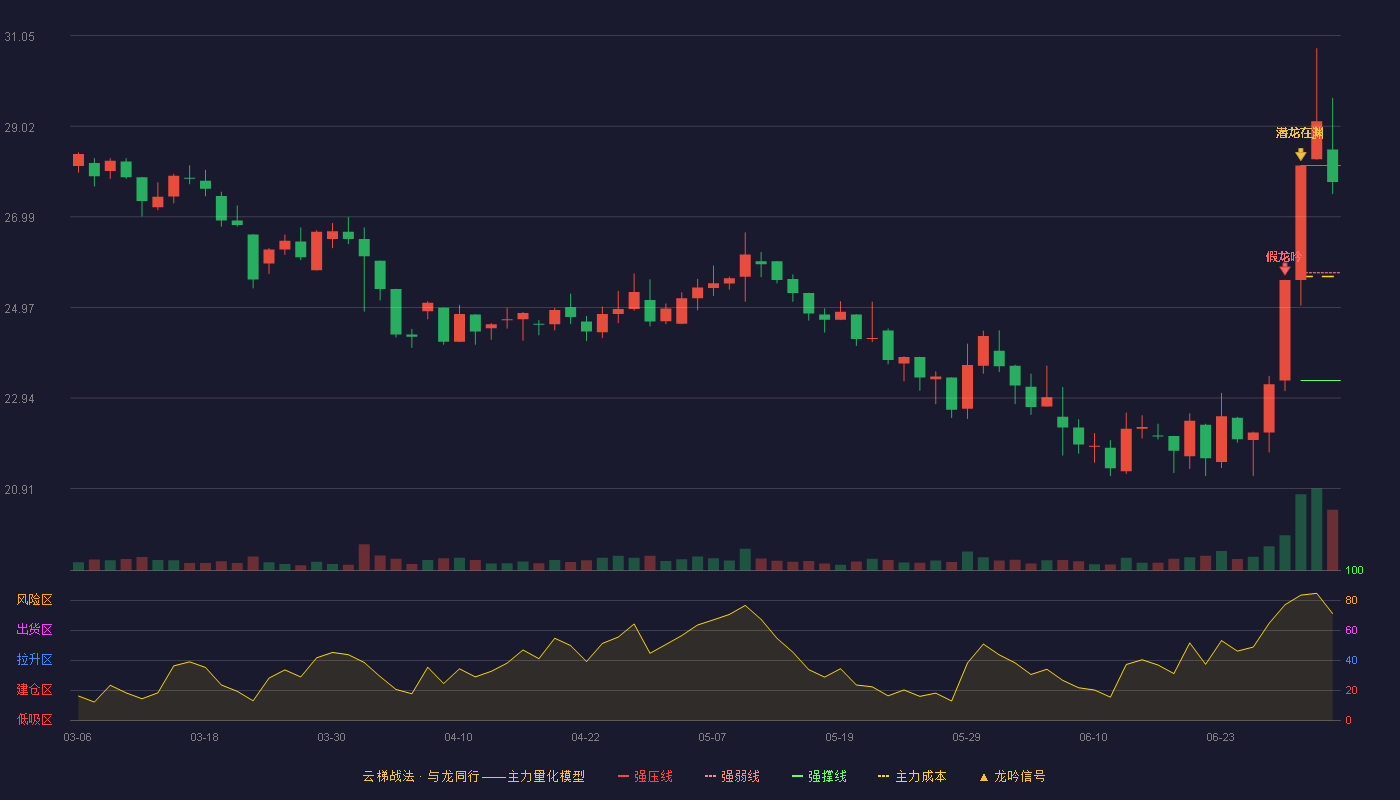
Task: Click the 03-06 date label
Action: (x=77, y=737)
